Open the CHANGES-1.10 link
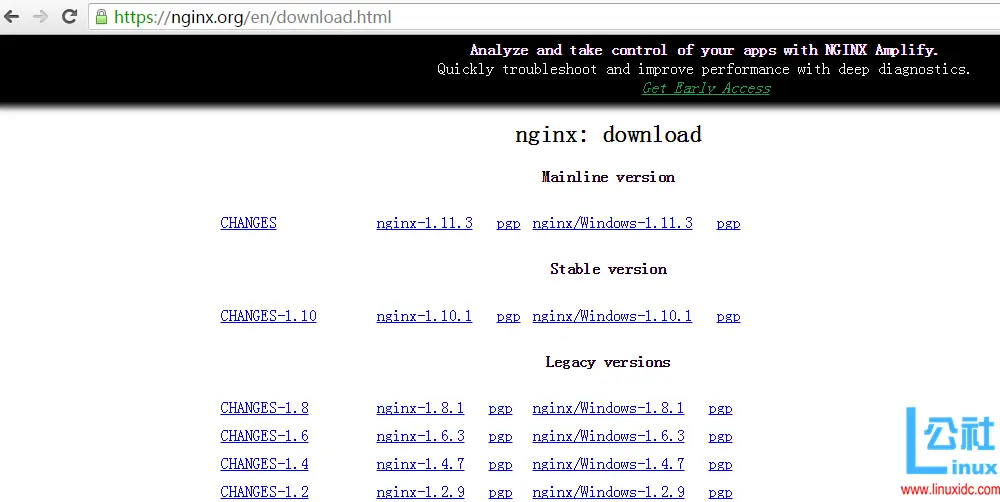 pos(268,316)
